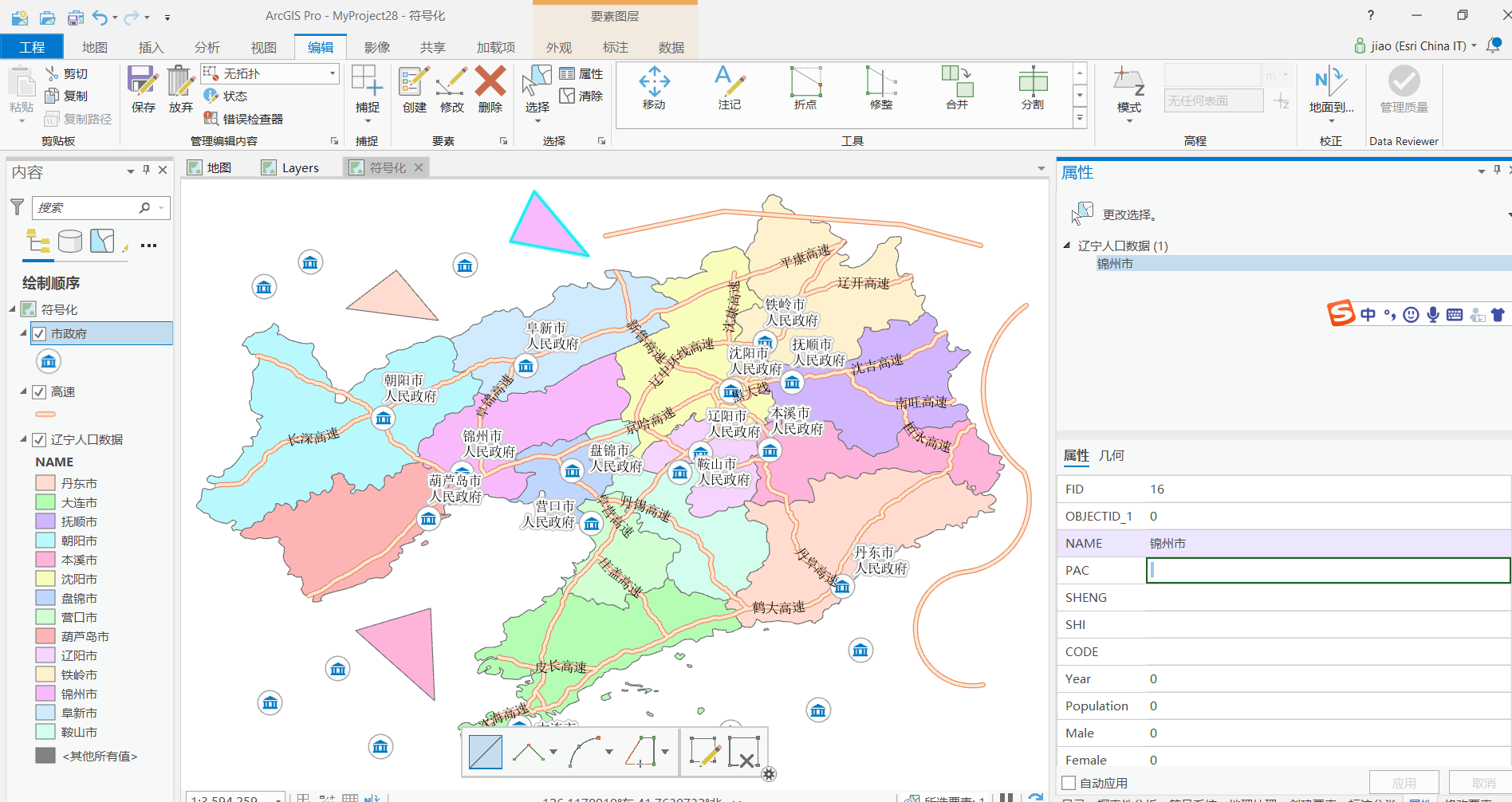Image resolution: width=1512 pixels, height=802 pixels.
Task: Select the 删除 (Delete) tool
Action: [490, 90]
